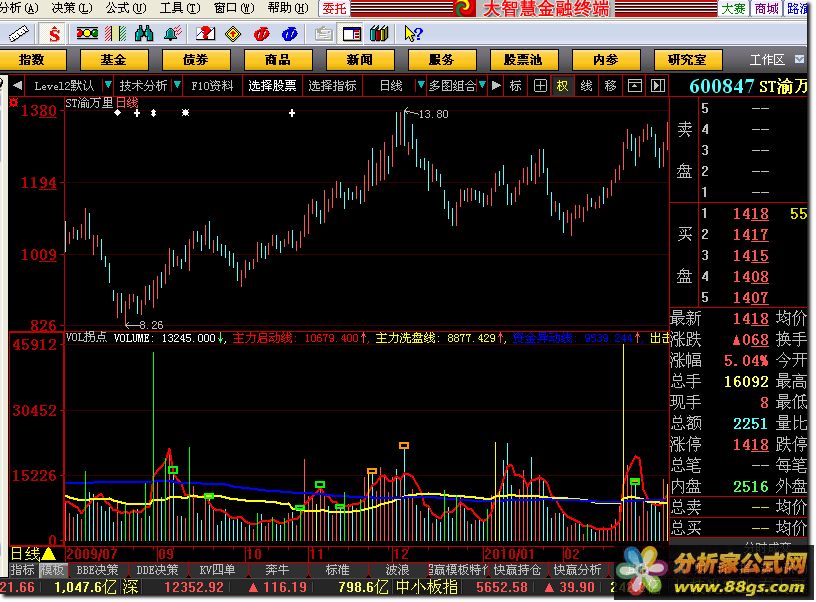Open the 多图组合 dropdown arrow

tap(482, 85)
